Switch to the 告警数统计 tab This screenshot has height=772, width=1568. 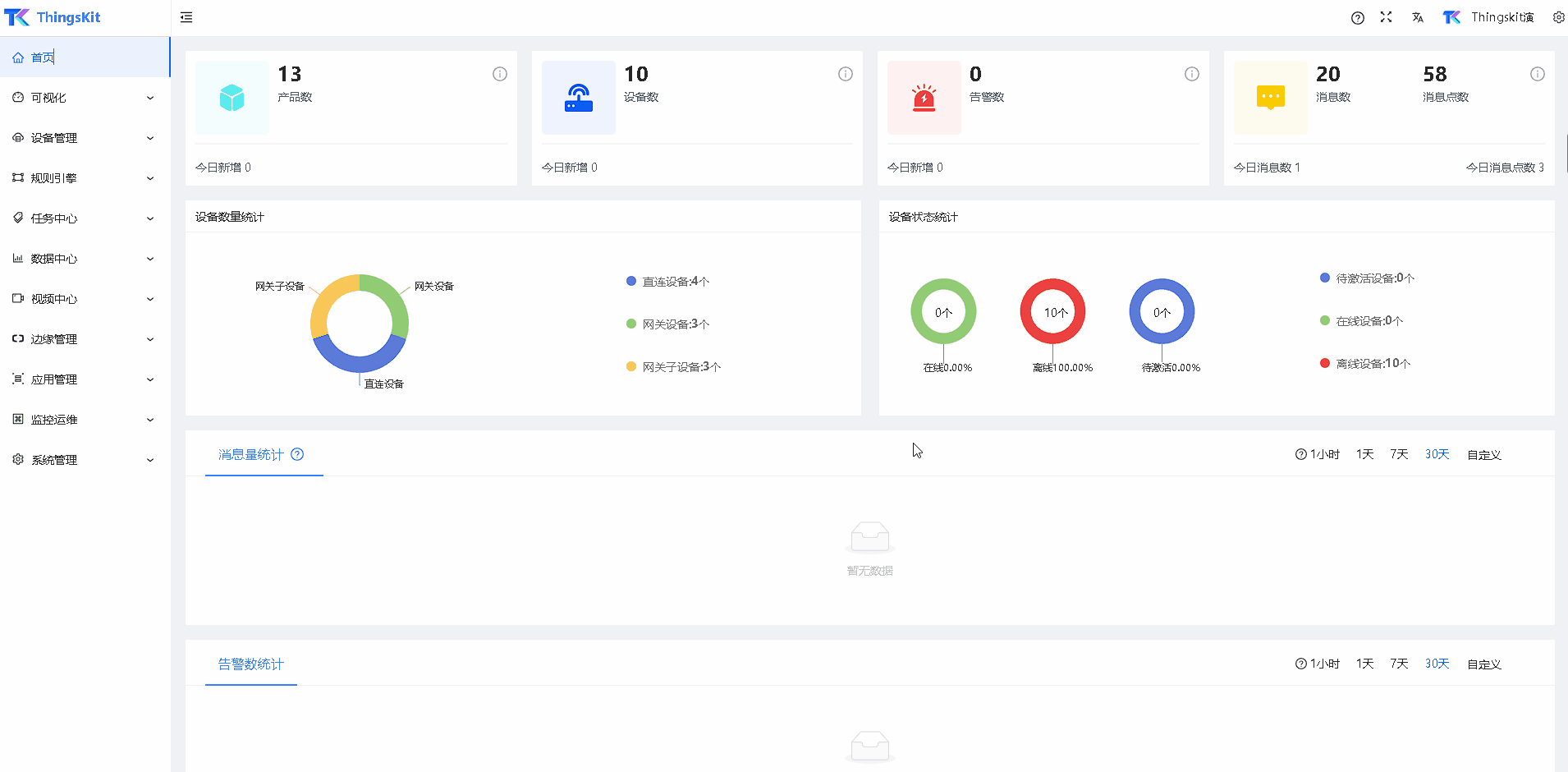point(251,664)
